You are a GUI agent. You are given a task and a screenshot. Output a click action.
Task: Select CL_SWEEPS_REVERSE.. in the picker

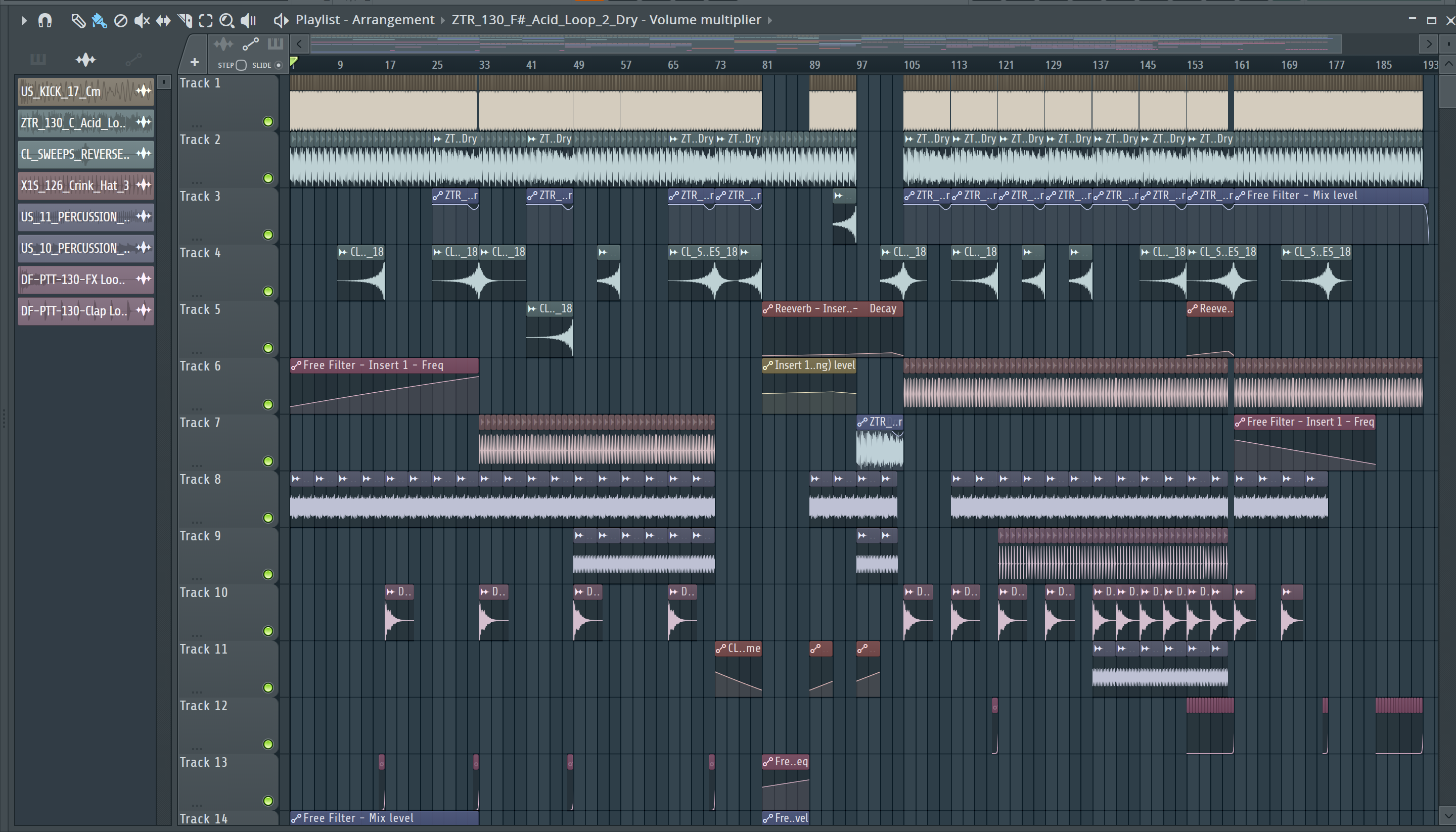click(x=86, y=154)
